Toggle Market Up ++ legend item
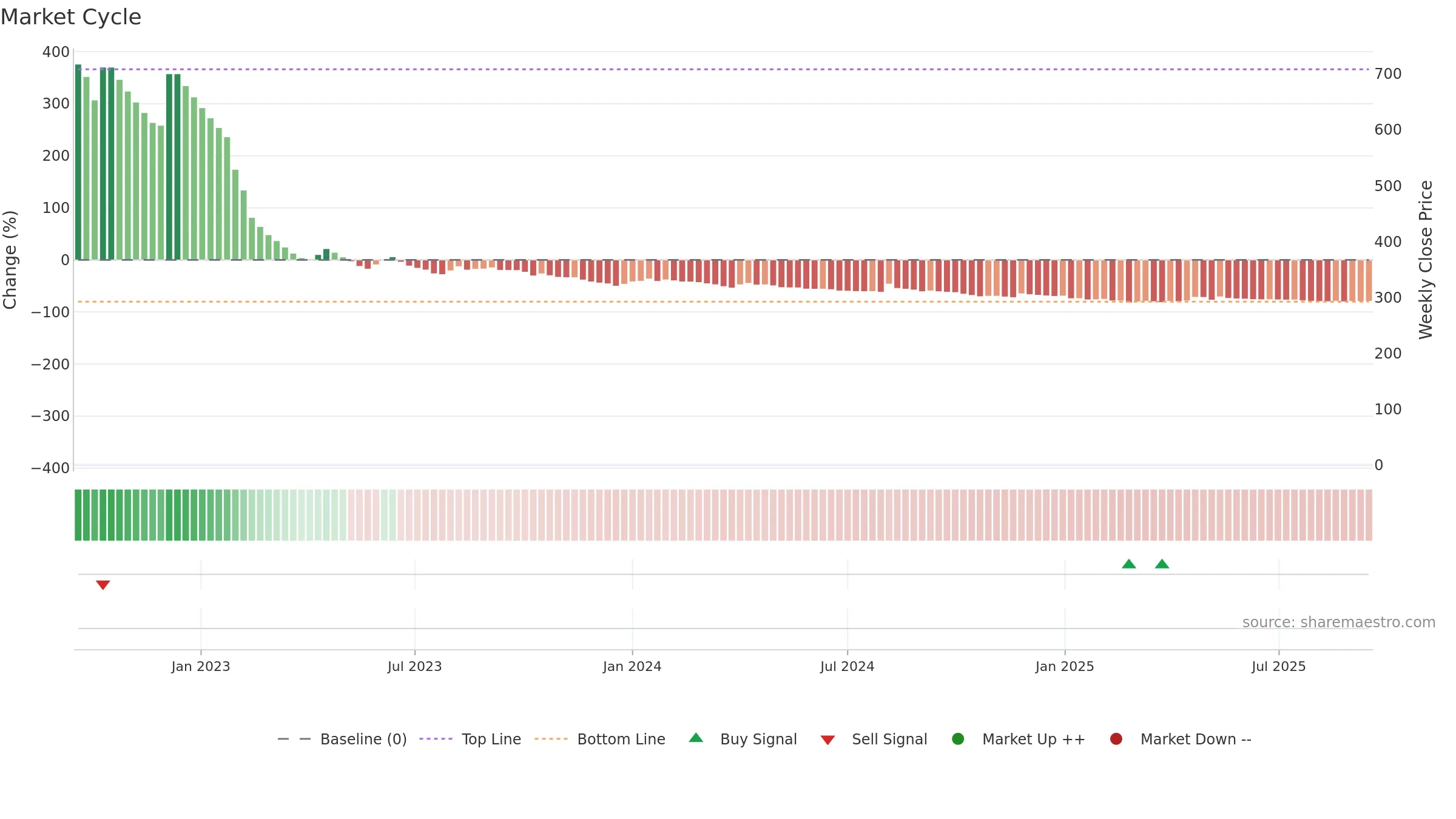Screen dimensions: 1456x819 coord(1019,739)
